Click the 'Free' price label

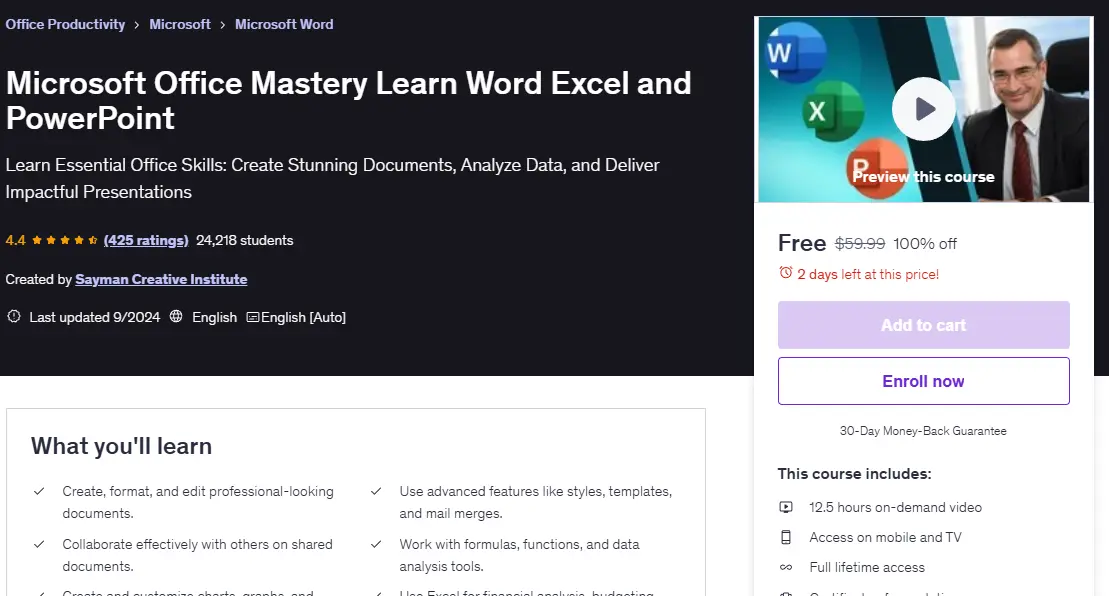pyautogui.click(x=802, y=243)
